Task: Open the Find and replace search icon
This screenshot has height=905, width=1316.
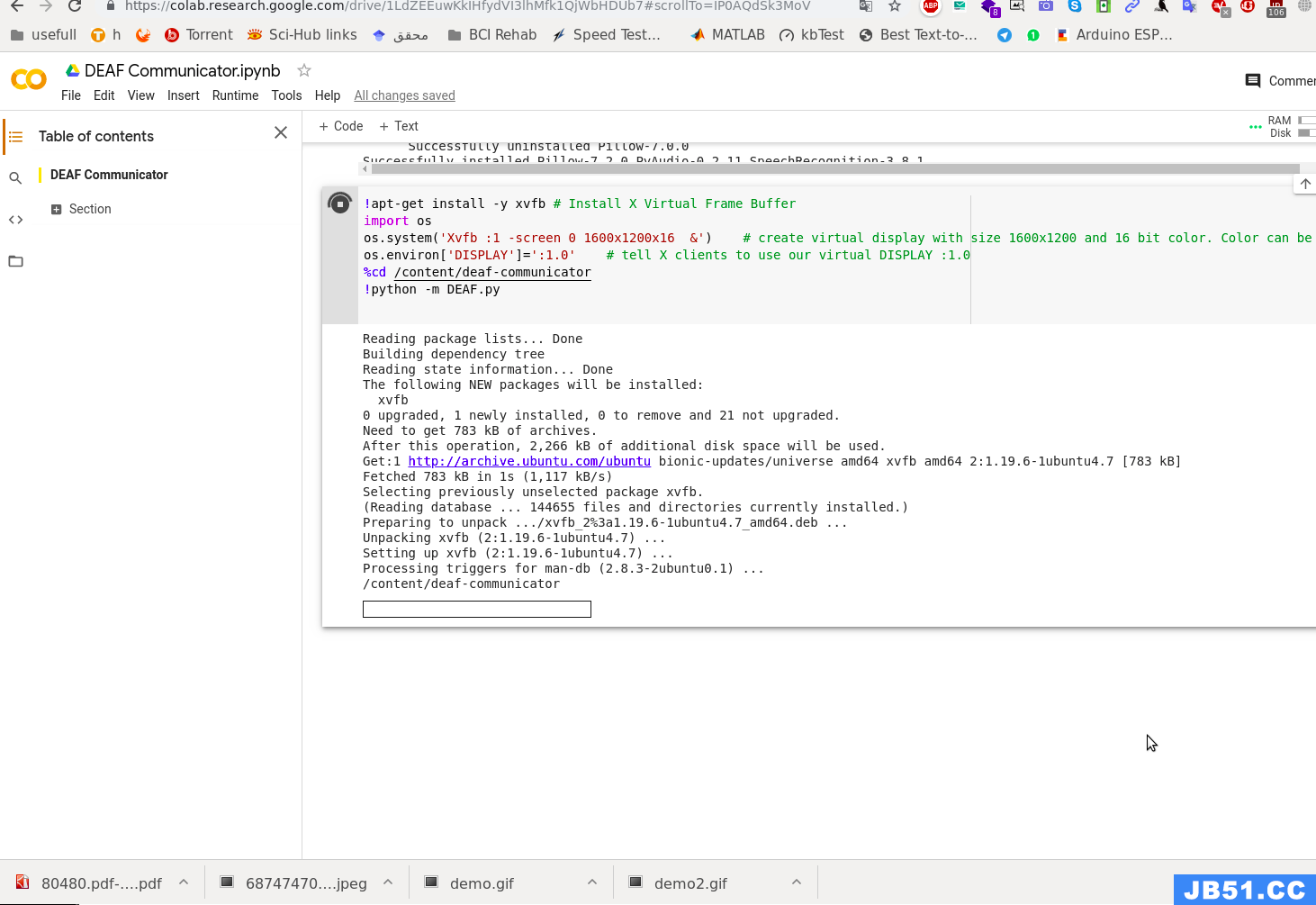Action: tap(15, 178)
